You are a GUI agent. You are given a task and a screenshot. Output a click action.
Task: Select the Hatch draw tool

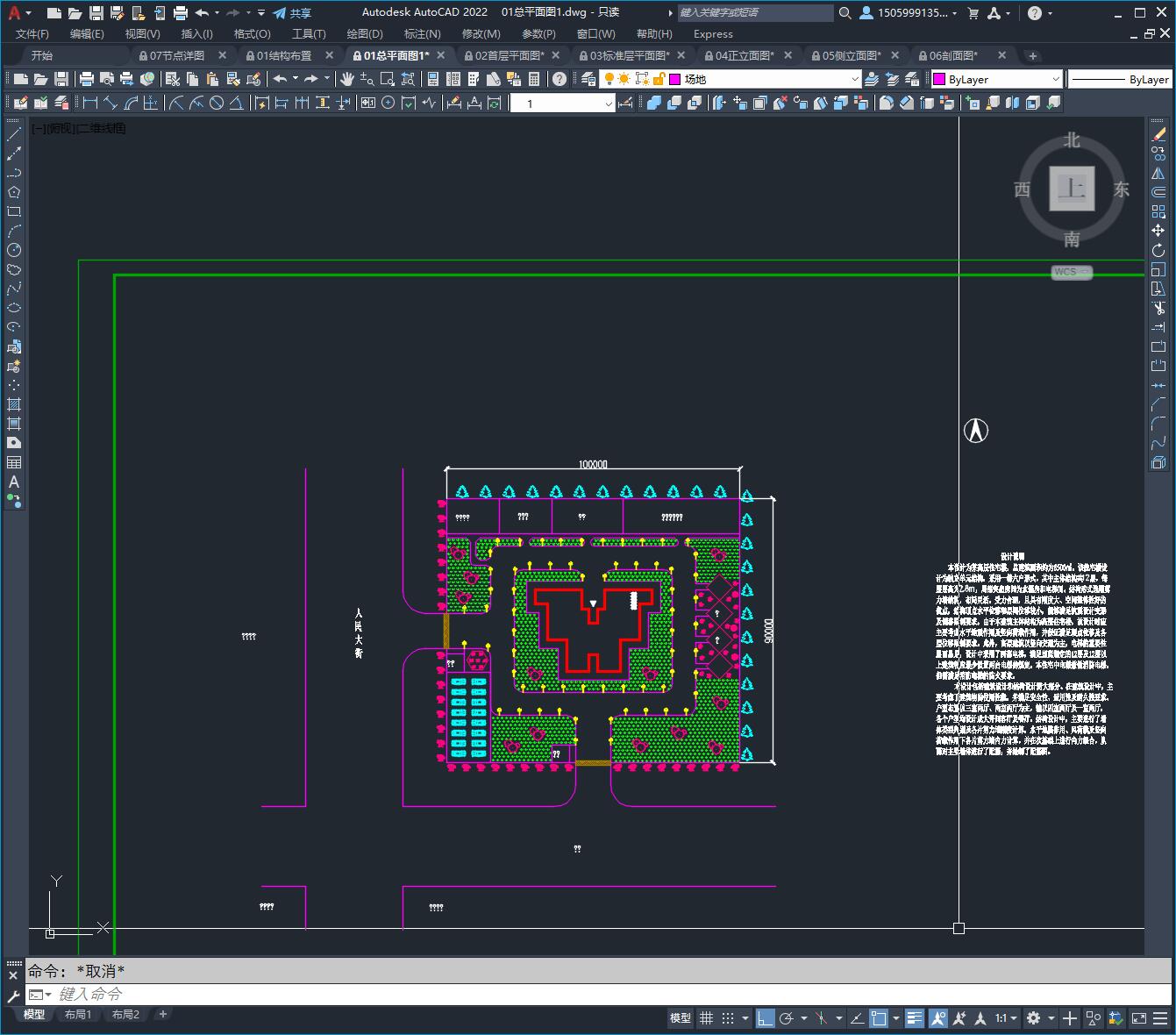[x=14, y=404]
